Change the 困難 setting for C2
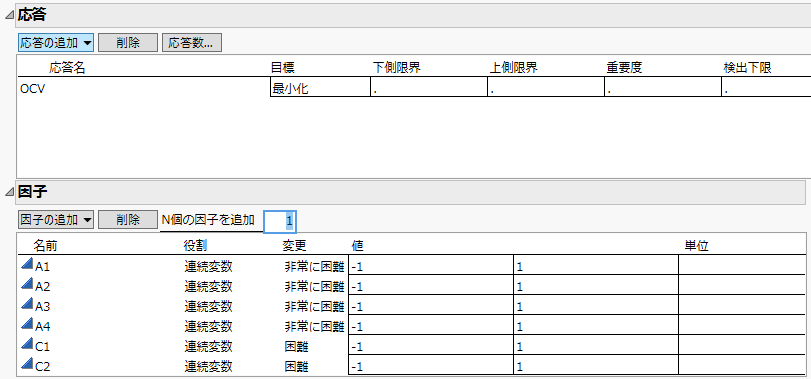Screen dimensions: 811x379 click(296, 366)
